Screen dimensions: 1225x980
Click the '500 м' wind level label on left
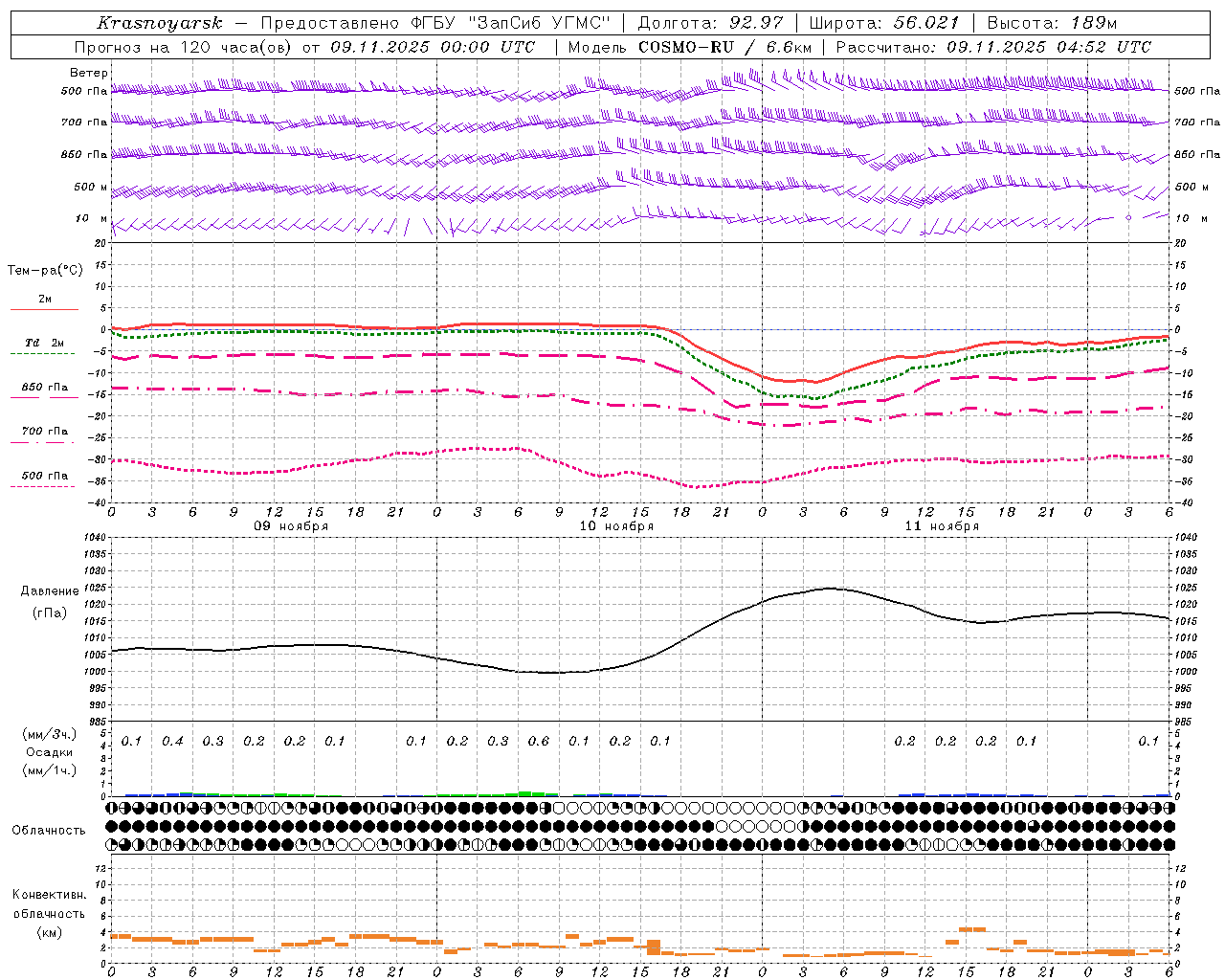[92, 188]
